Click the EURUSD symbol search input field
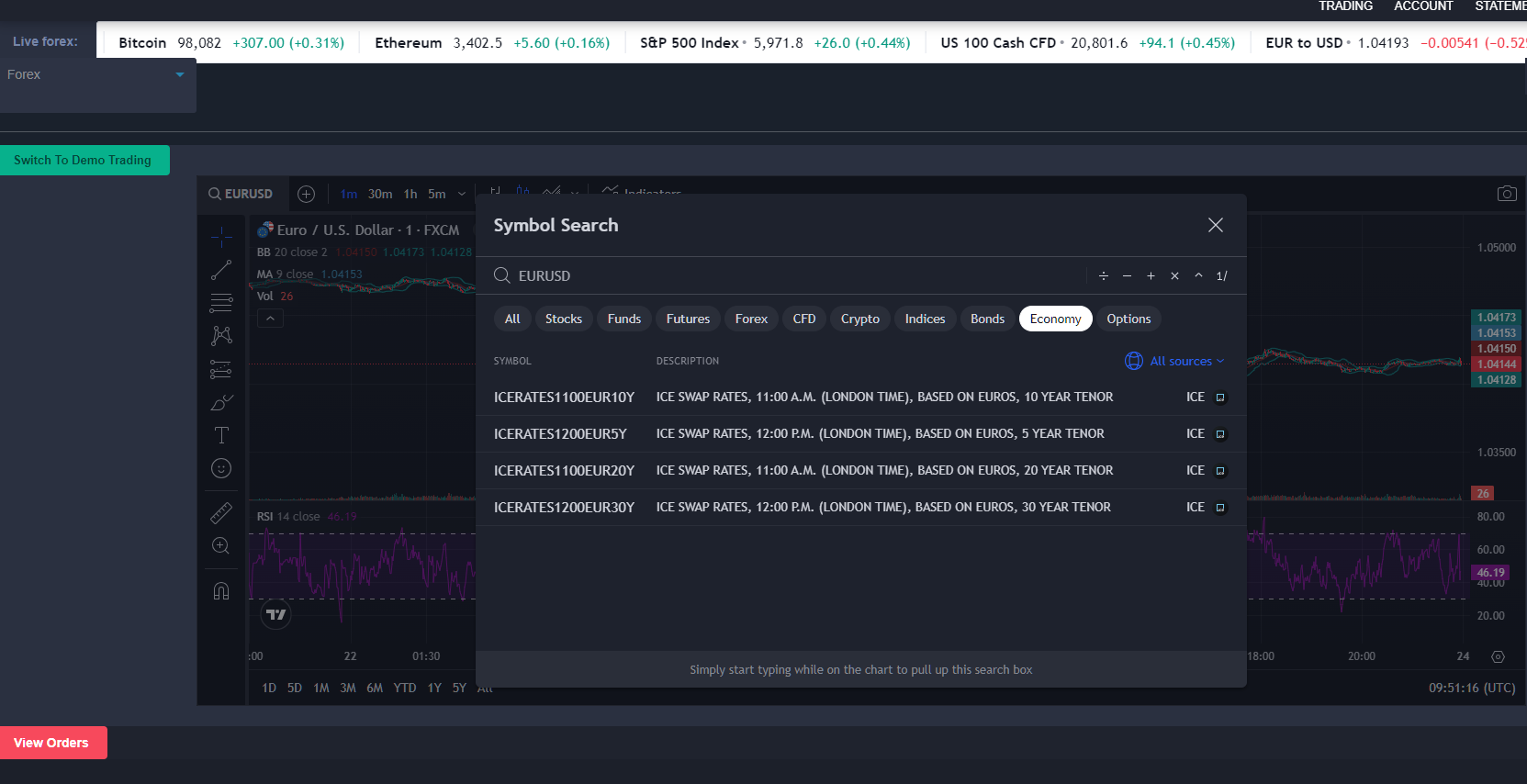 point(799,275)
